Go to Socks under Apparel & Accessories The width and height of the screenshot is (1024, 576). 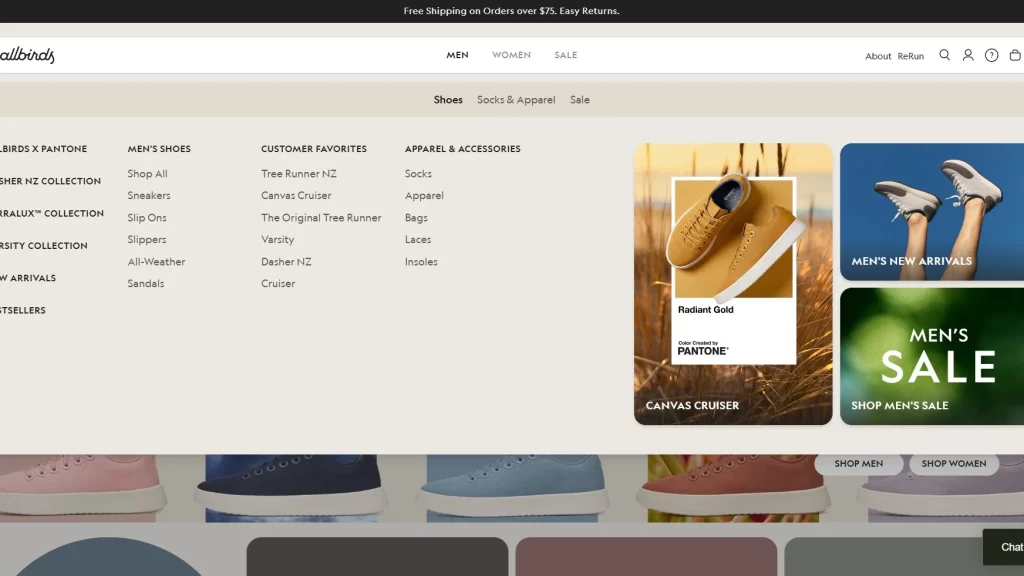[x=418, y=174]
